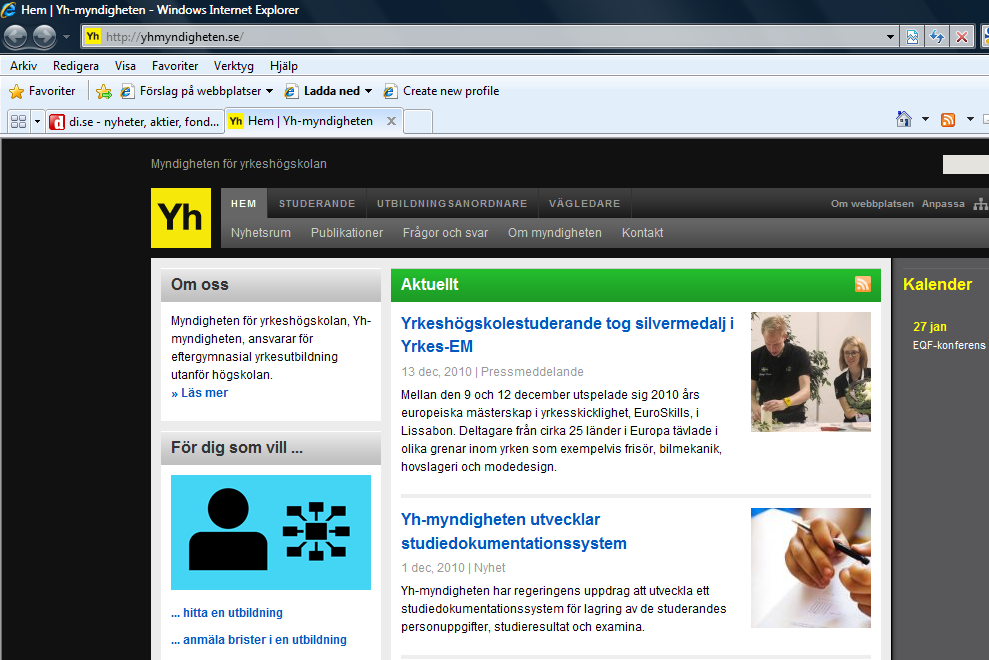This screenshot has width=989, height=660.
Task: Expand the address bar history dropdown
Action: pos(890,37)
